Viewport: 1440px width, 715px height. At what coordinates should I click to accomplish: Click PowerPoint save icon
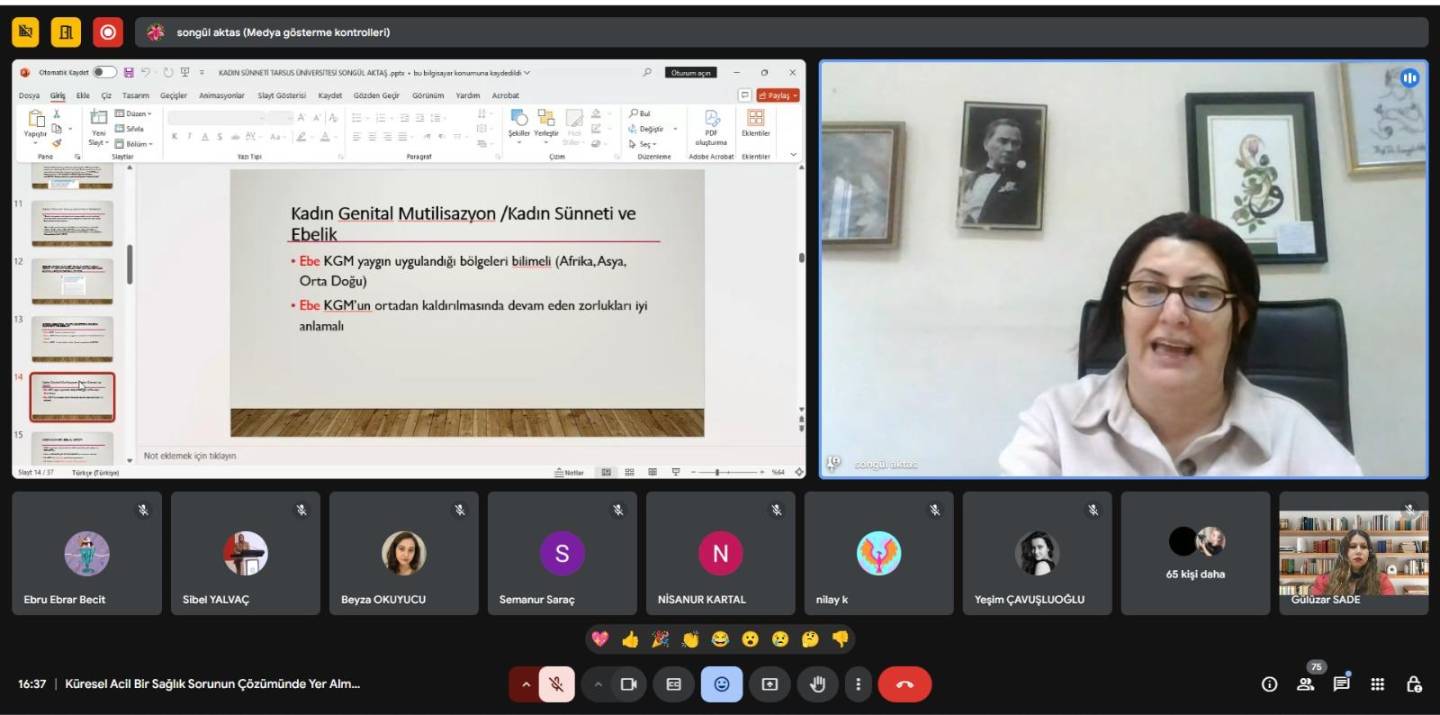click(128, 72)
